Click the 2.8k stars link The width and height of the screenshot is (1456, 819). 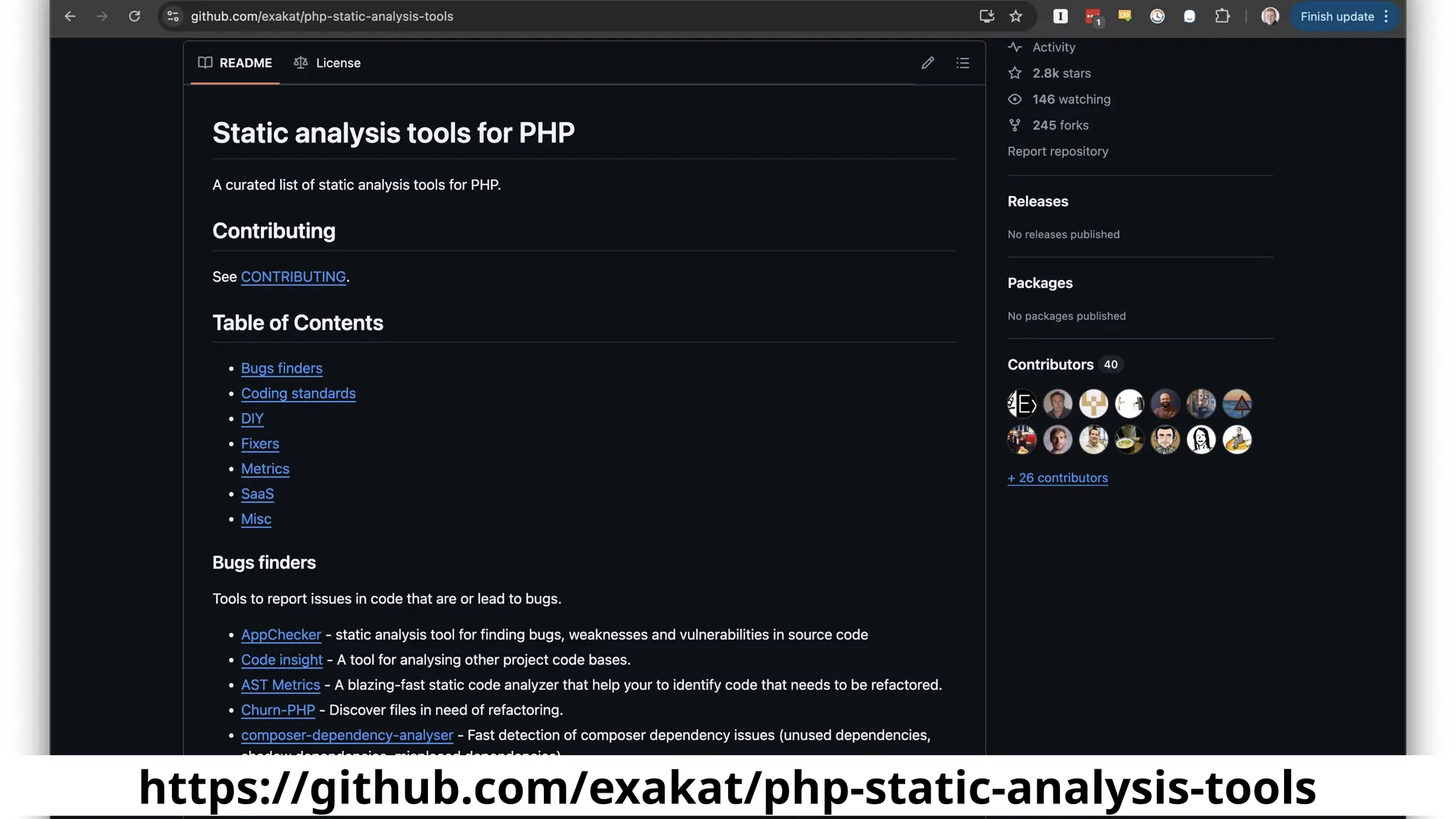(1049, 73)
